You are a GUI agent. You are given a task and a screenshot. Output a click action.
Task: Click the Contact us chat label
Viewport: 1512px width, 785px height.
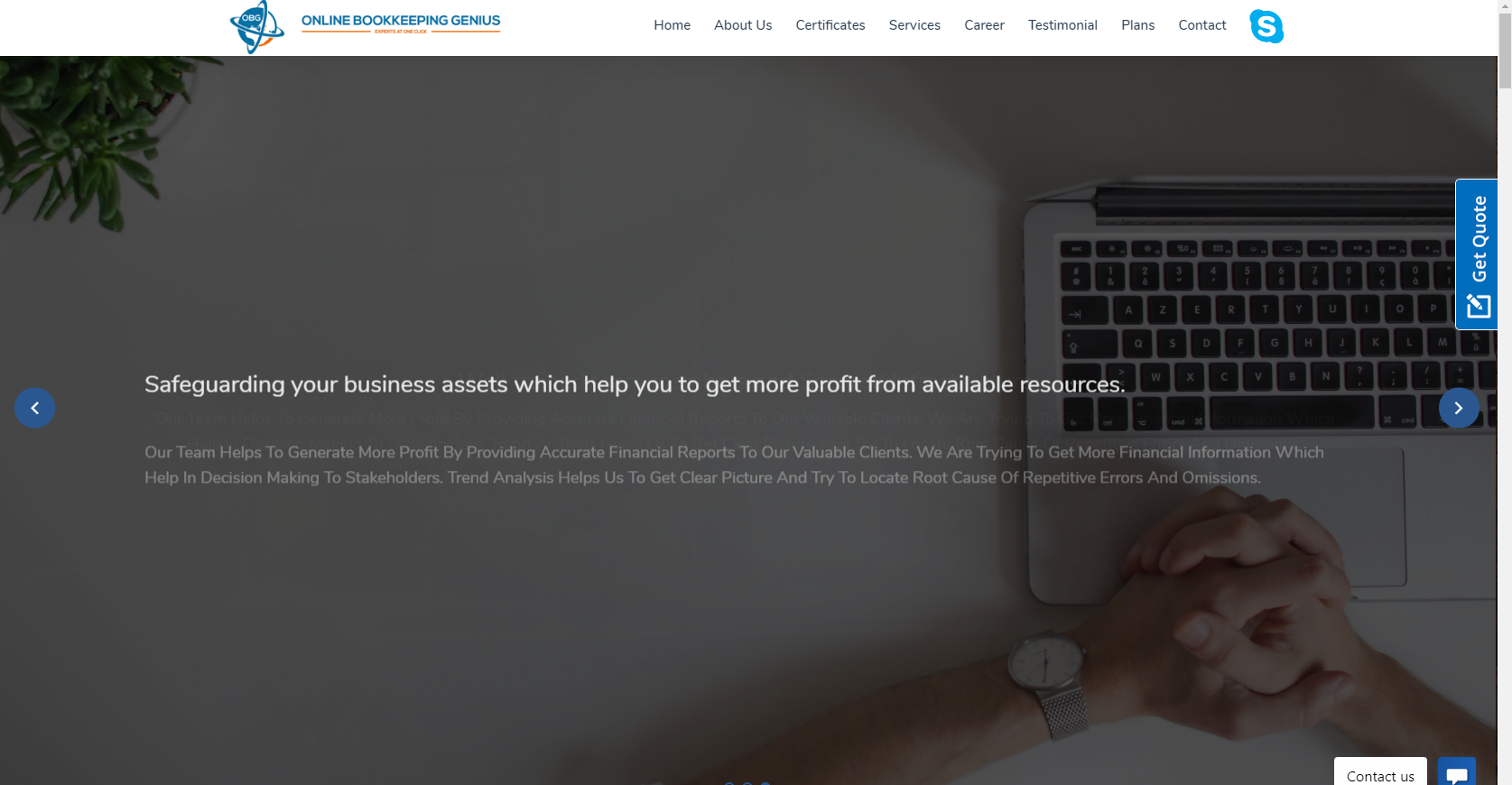[1380, 773]
